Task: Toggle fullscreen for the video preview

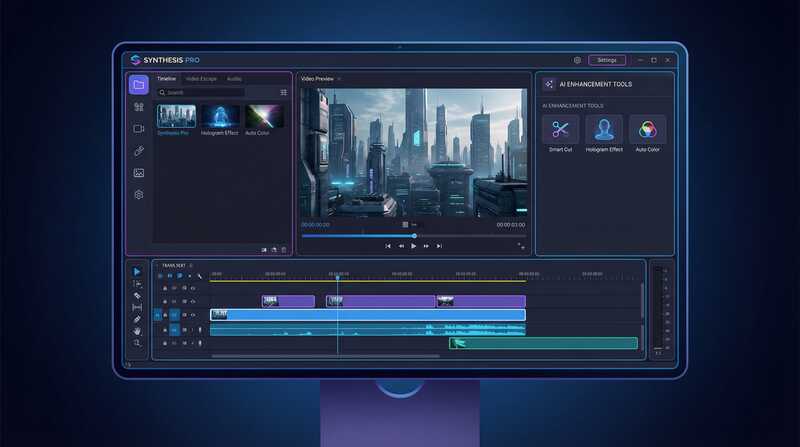Action: [x=520, y=245]
